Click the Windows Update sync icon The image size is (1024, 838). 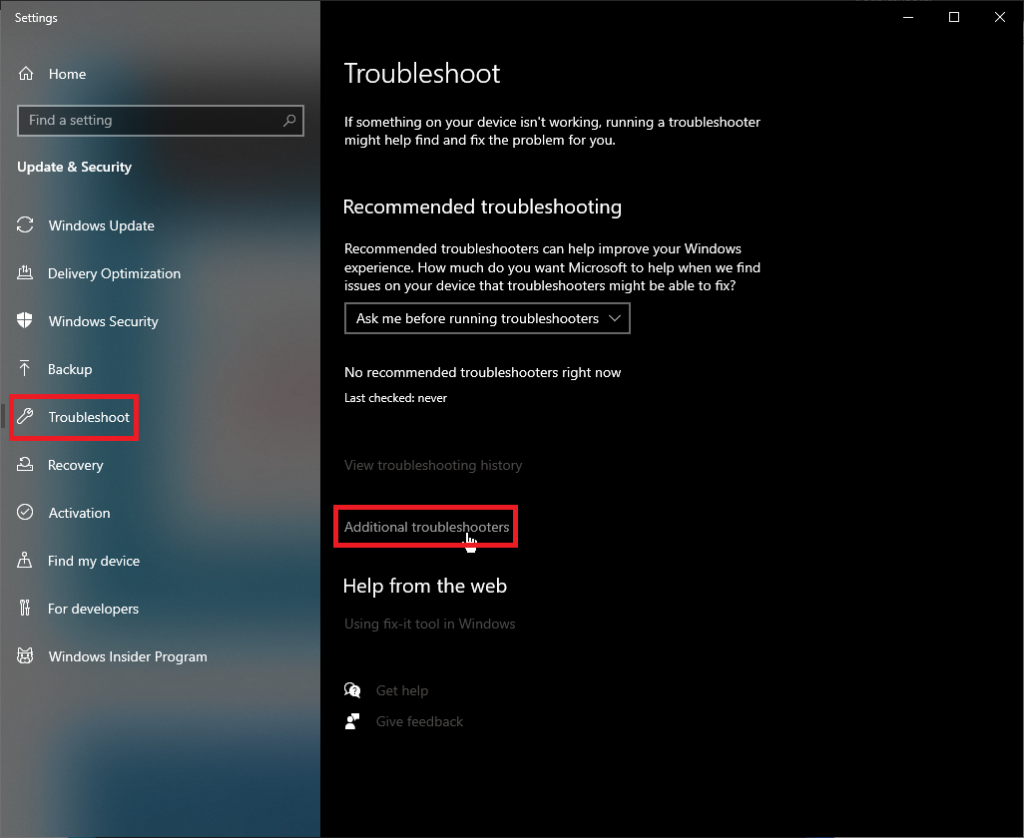pos(26,226)
